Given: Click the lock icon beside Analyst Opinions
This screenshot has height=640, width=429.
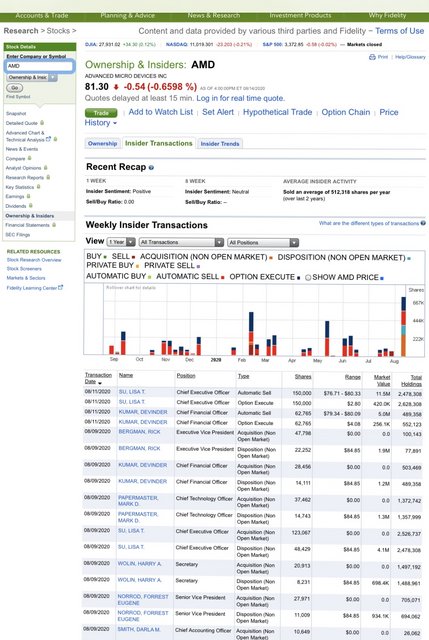Looking at the screenshot, I should (45, 168).
